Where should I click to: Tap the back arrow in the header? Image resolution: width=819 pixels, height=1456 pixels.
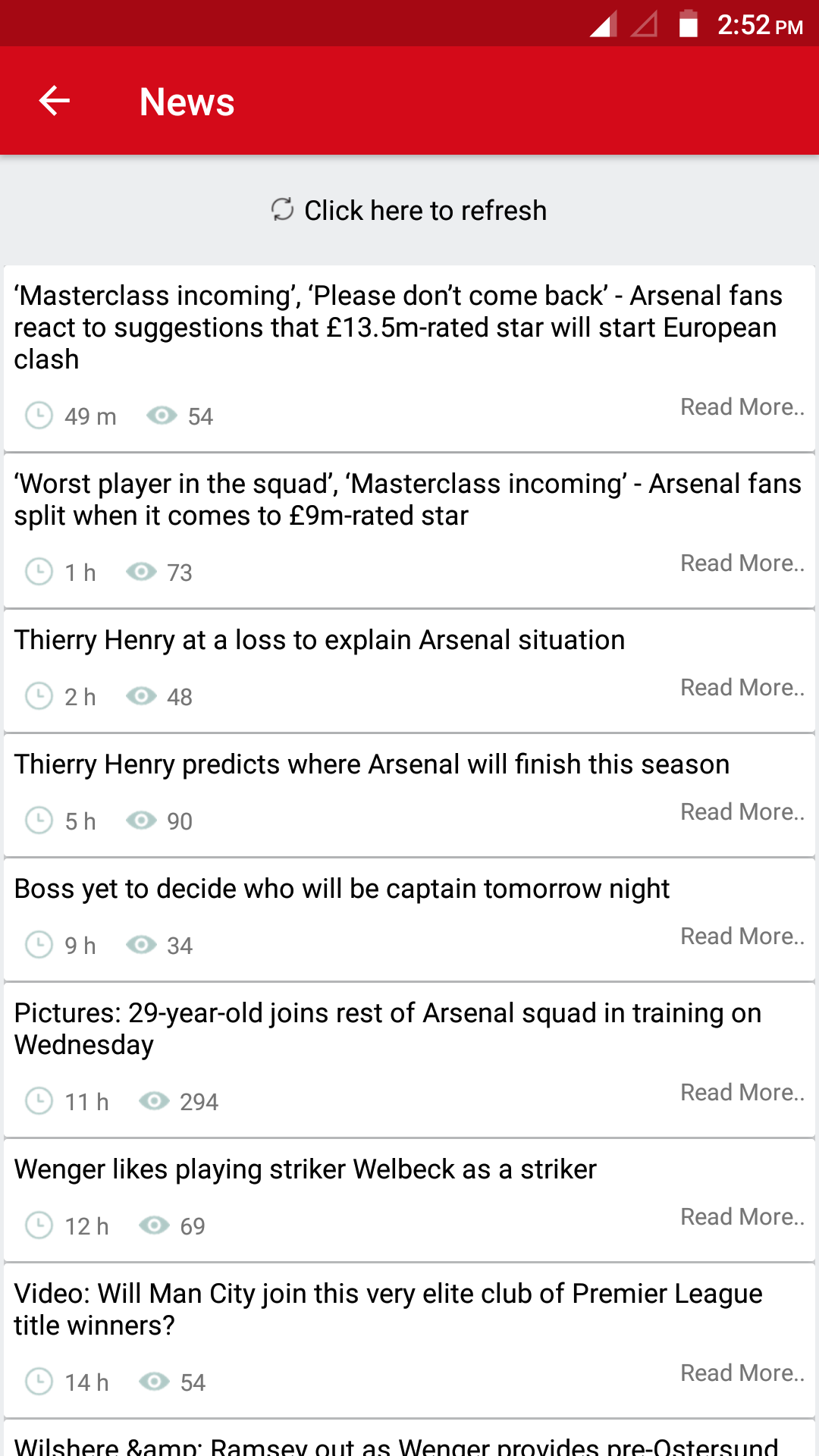coord(55,101)
